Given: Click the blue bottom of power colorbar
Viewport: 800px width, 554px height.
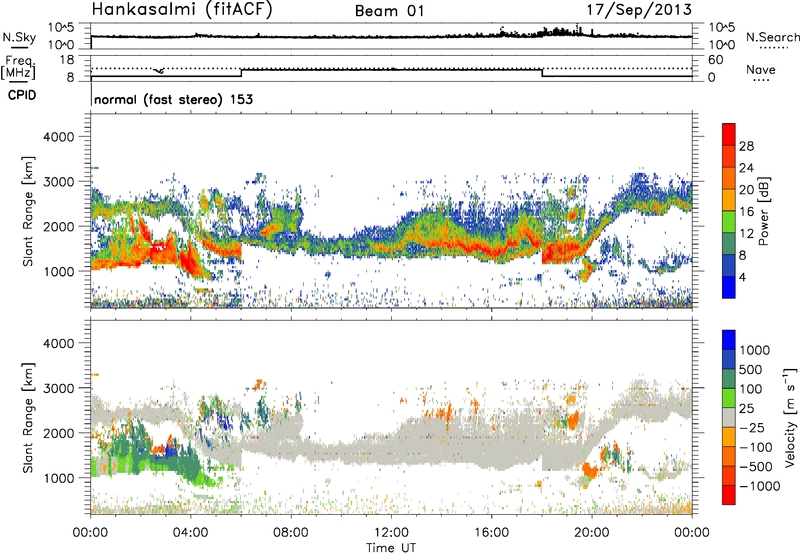Looking at the screenshot, I should (729, 287).
